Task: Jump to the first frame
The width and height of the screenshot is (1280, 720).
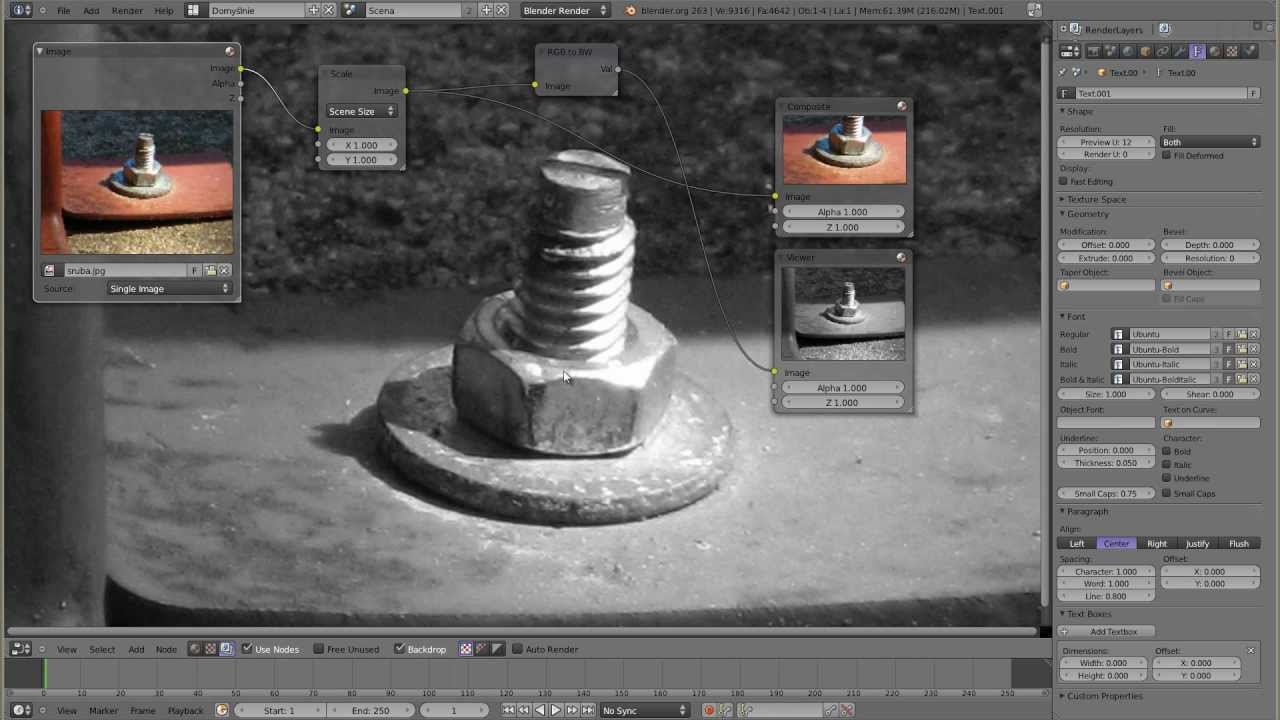Action: [x=508, y=710]
